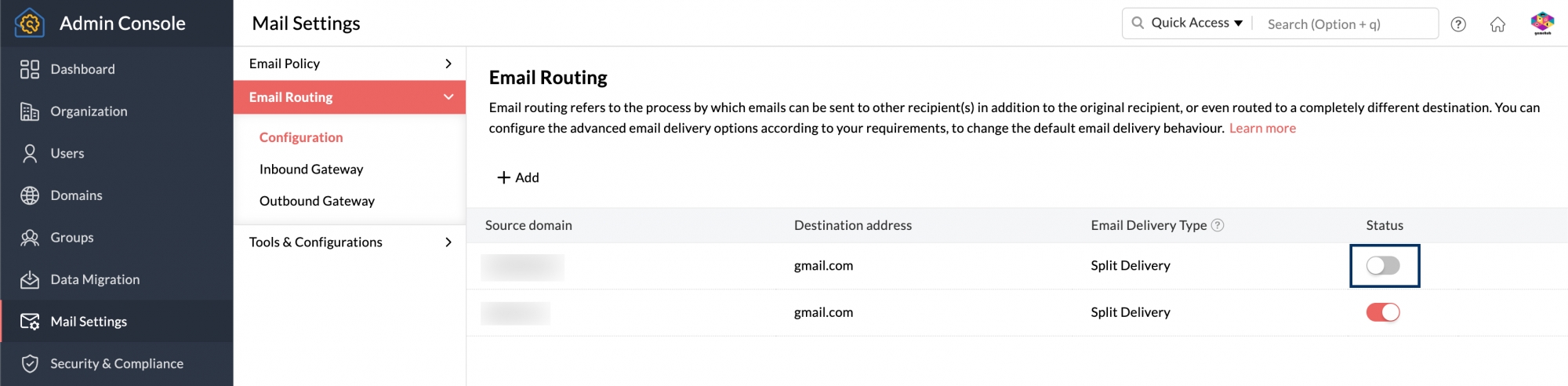Disable the second routing rule status toggle
Image resolution: width=1568 pixels, height=386 pixels.
click(x=1383, y=312)
